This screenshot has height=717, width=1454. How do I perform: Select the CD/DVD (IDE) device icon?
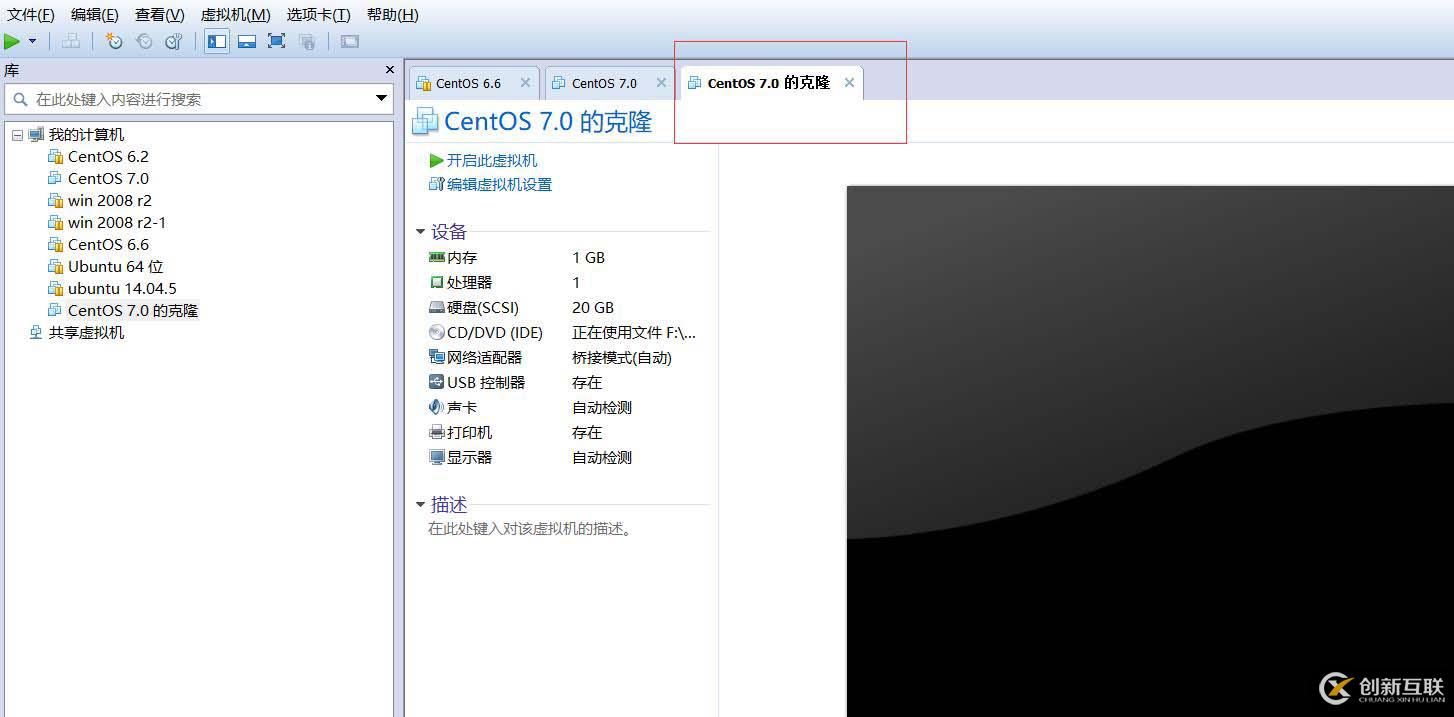437,332
